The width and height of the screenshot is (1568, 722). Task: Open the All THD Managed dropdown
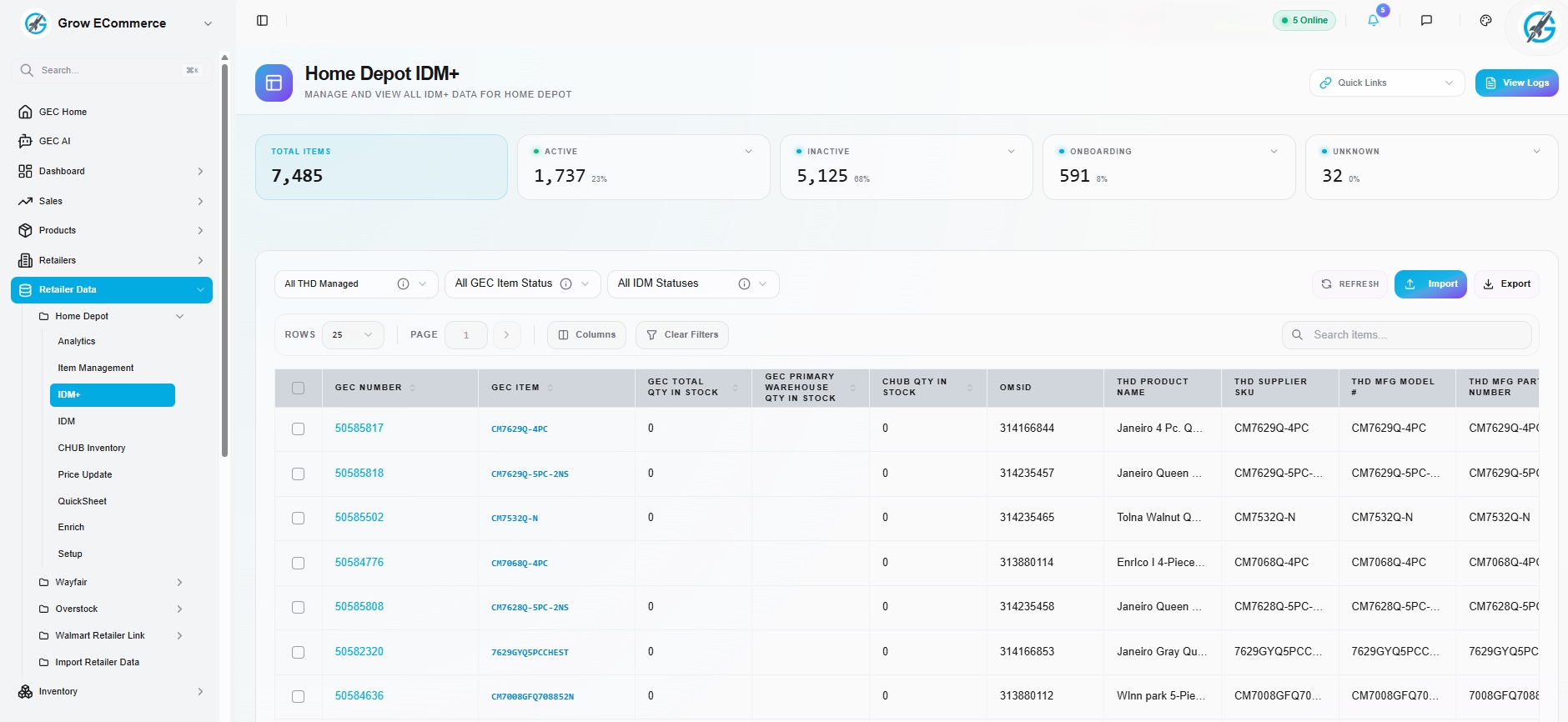point(356,283)
